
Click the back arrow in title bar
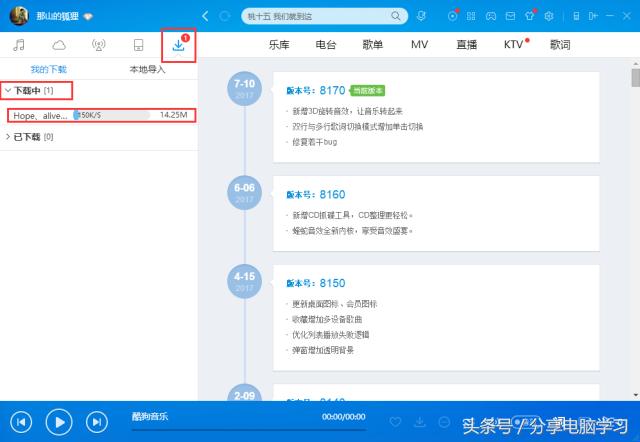(205, 16)
